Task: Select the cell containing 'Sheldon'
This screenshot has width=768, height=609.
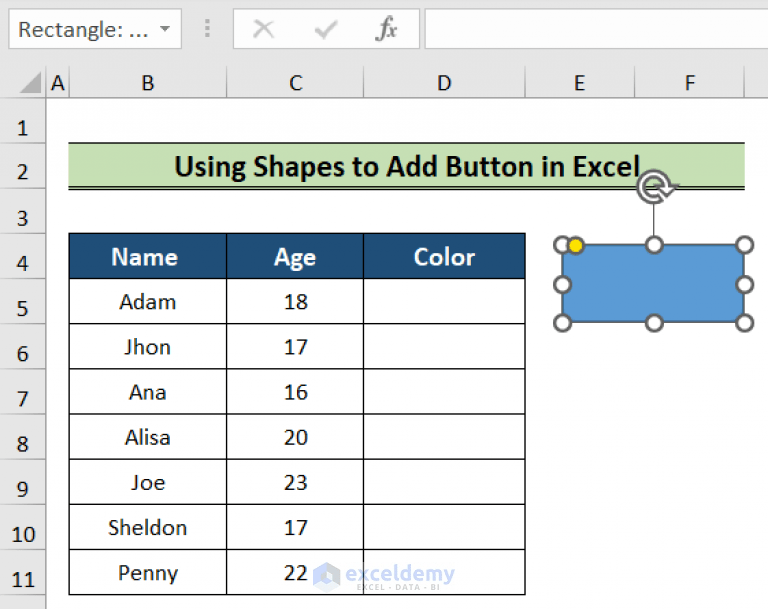Action: click(x=148, y=527)
